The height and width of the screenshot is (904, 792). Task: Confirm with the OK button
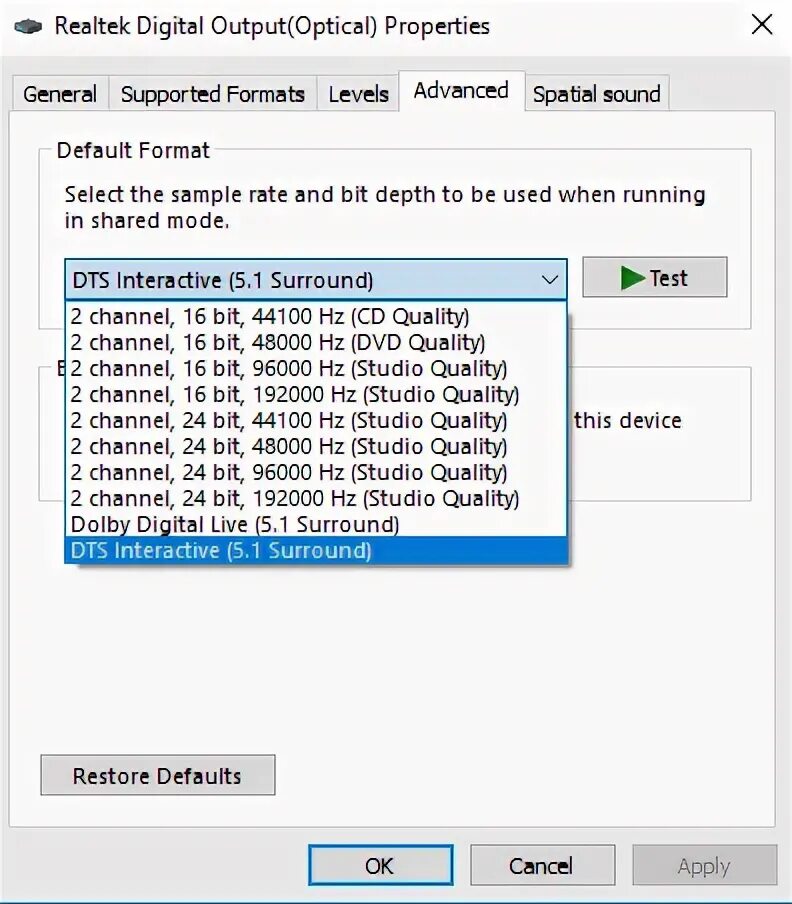(x=380, y=865)
